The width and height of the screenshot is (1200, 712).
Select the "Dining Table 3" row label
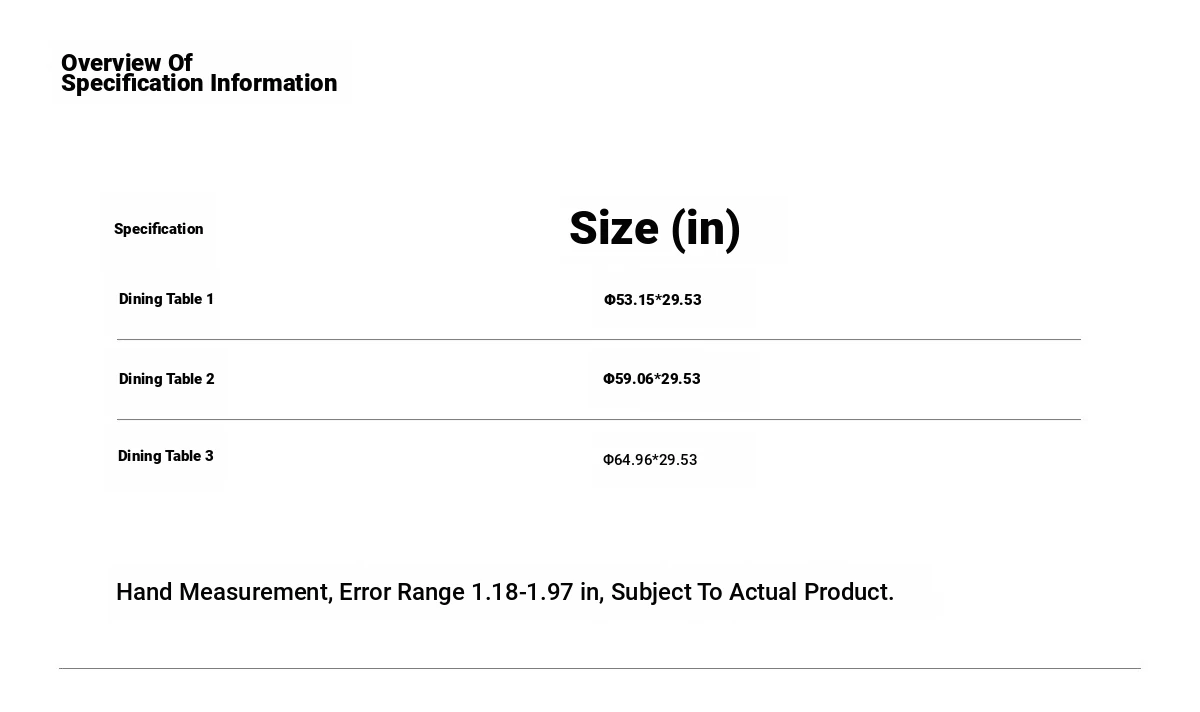click(x=165, y=456)
